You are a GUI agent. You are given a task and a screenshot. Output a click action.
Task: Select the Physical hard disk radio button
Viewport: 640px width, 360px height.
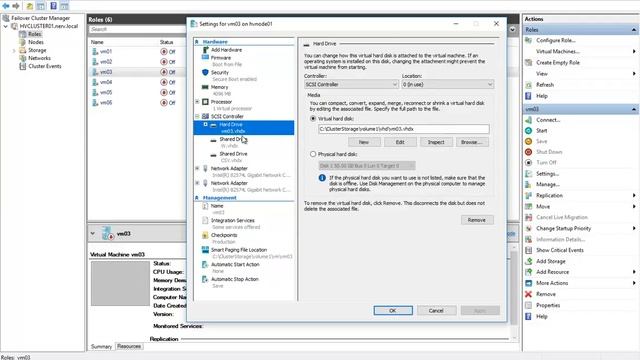pos(313,154)
